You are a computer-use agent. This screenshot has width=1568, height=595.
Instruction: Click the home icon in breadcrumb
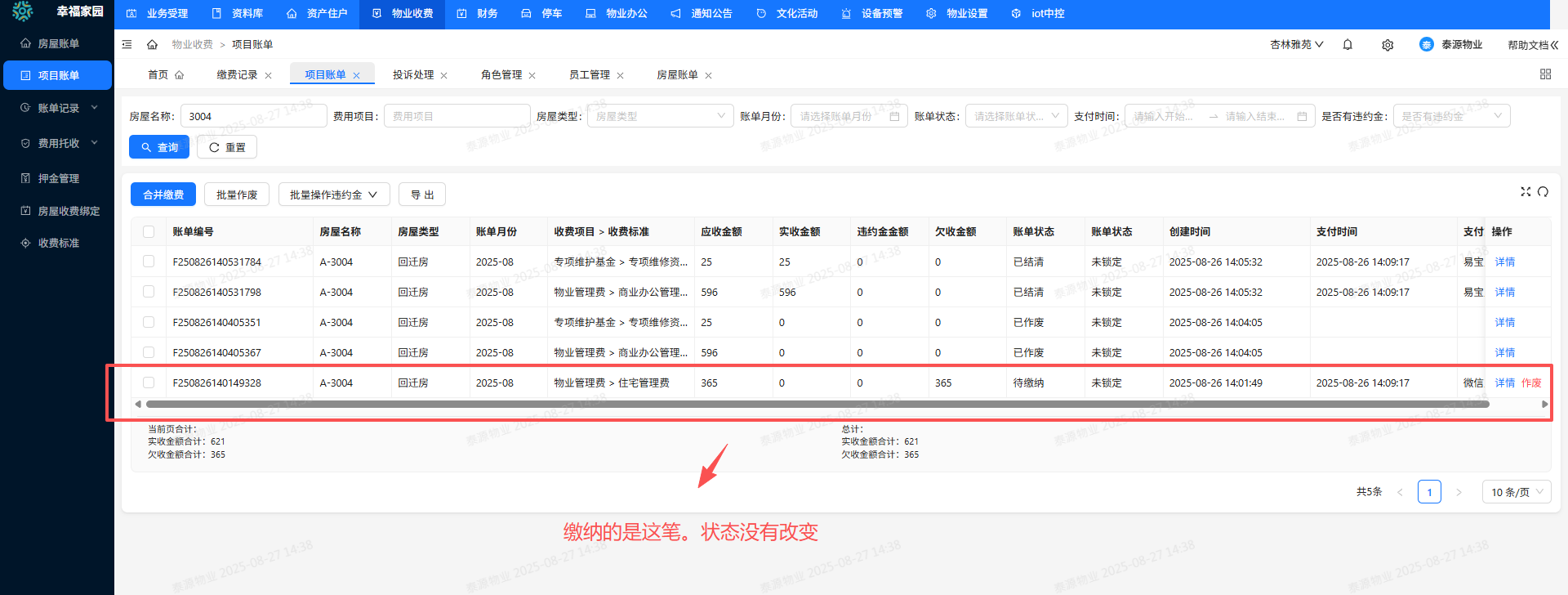(152, 45)
